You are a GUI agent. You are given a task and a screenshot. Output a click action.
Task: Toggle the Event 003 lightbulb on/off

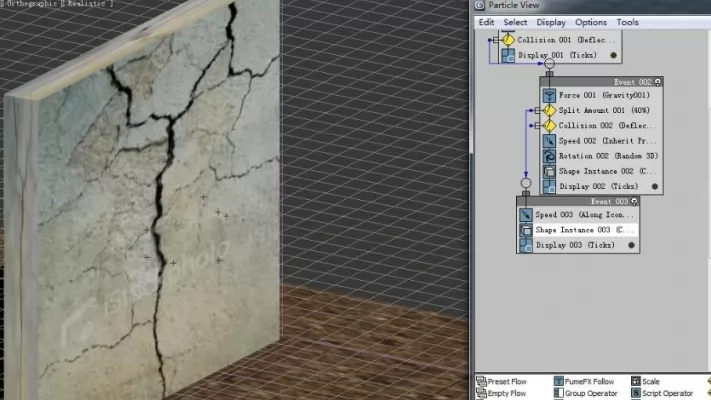tap(634, 201)
